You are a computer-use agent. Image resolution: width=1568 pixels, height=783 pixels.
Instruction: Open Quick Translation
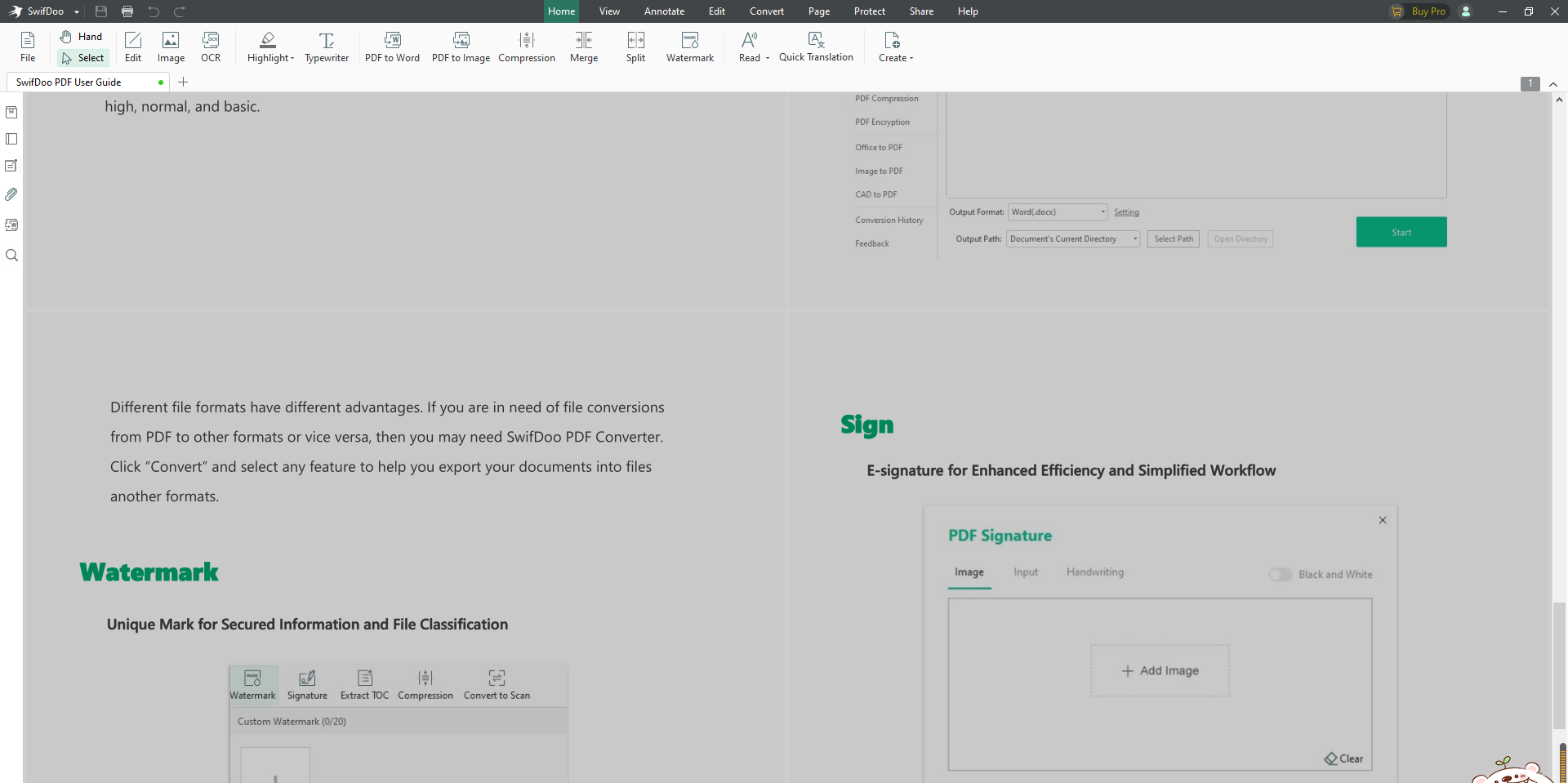(x=816, y=47)
